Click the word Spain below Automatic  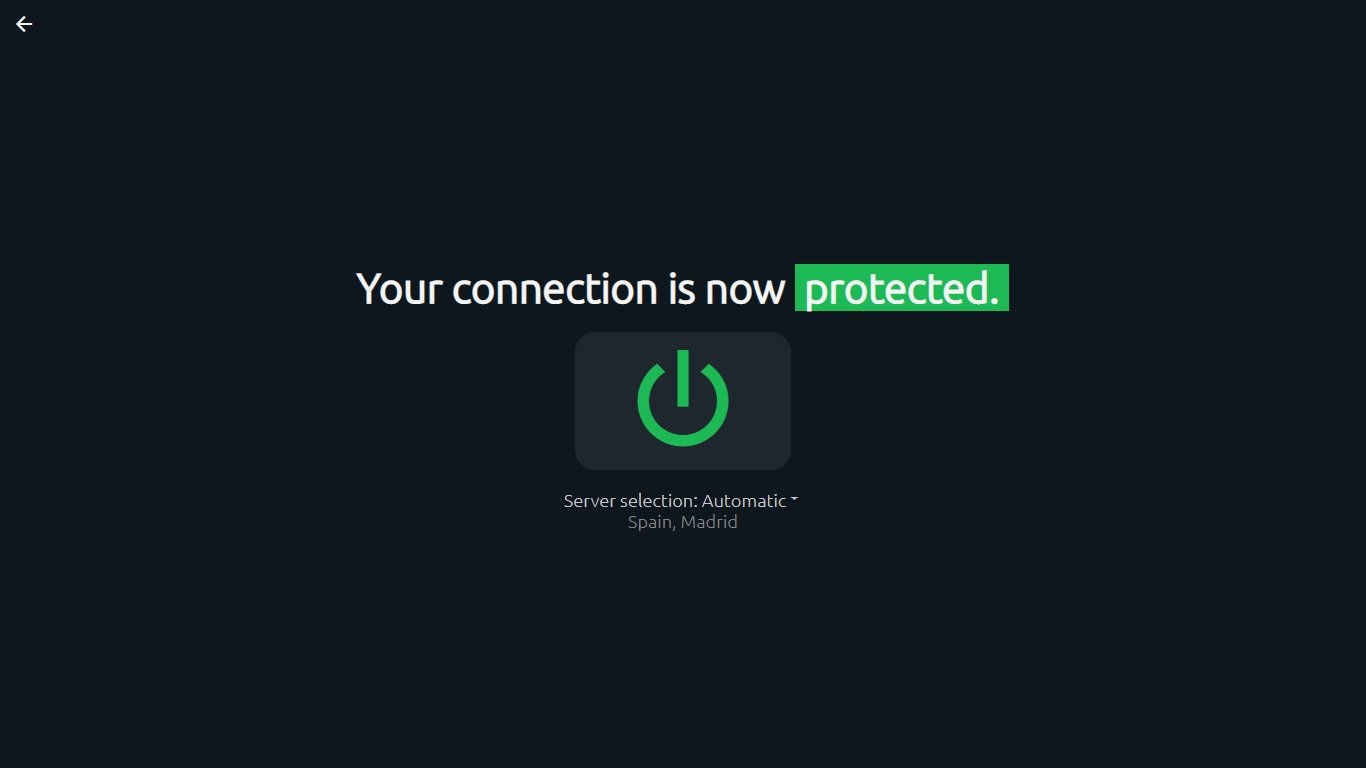[x=650, y=522]
